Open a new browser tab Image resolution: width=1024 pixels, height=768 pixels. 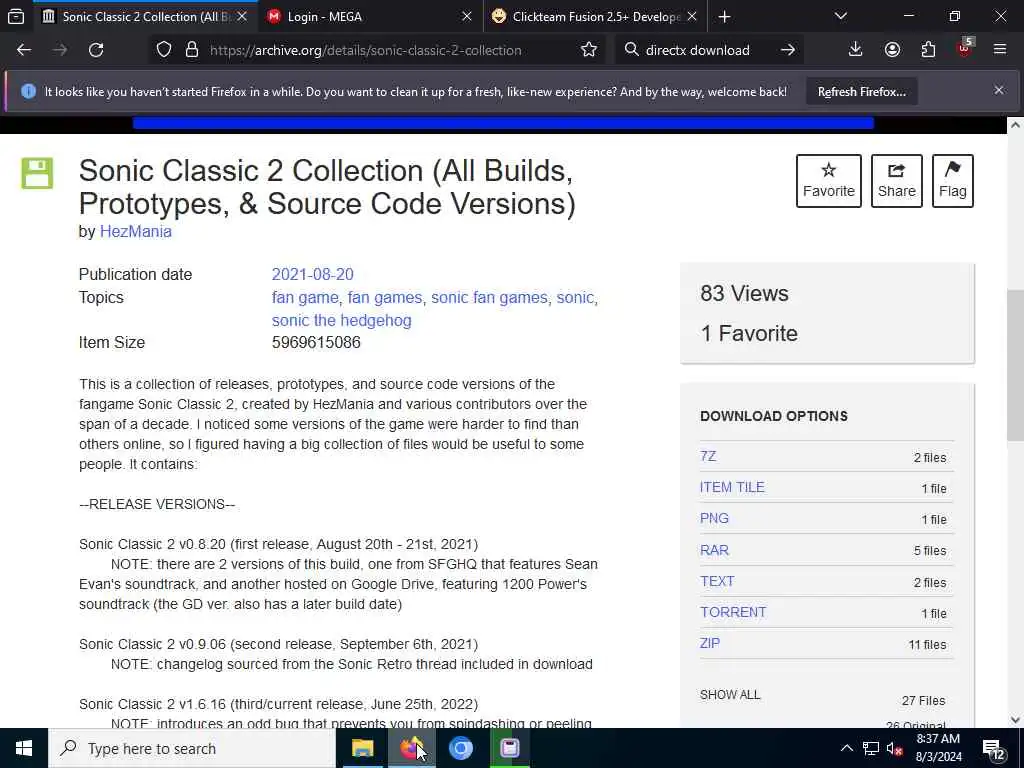click(724, 17)
